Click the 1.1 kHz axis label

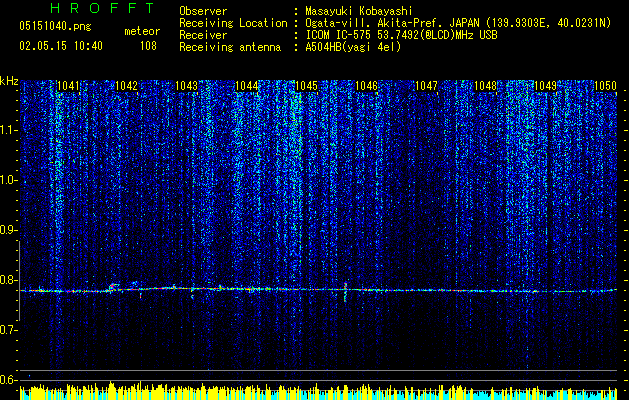8,130
